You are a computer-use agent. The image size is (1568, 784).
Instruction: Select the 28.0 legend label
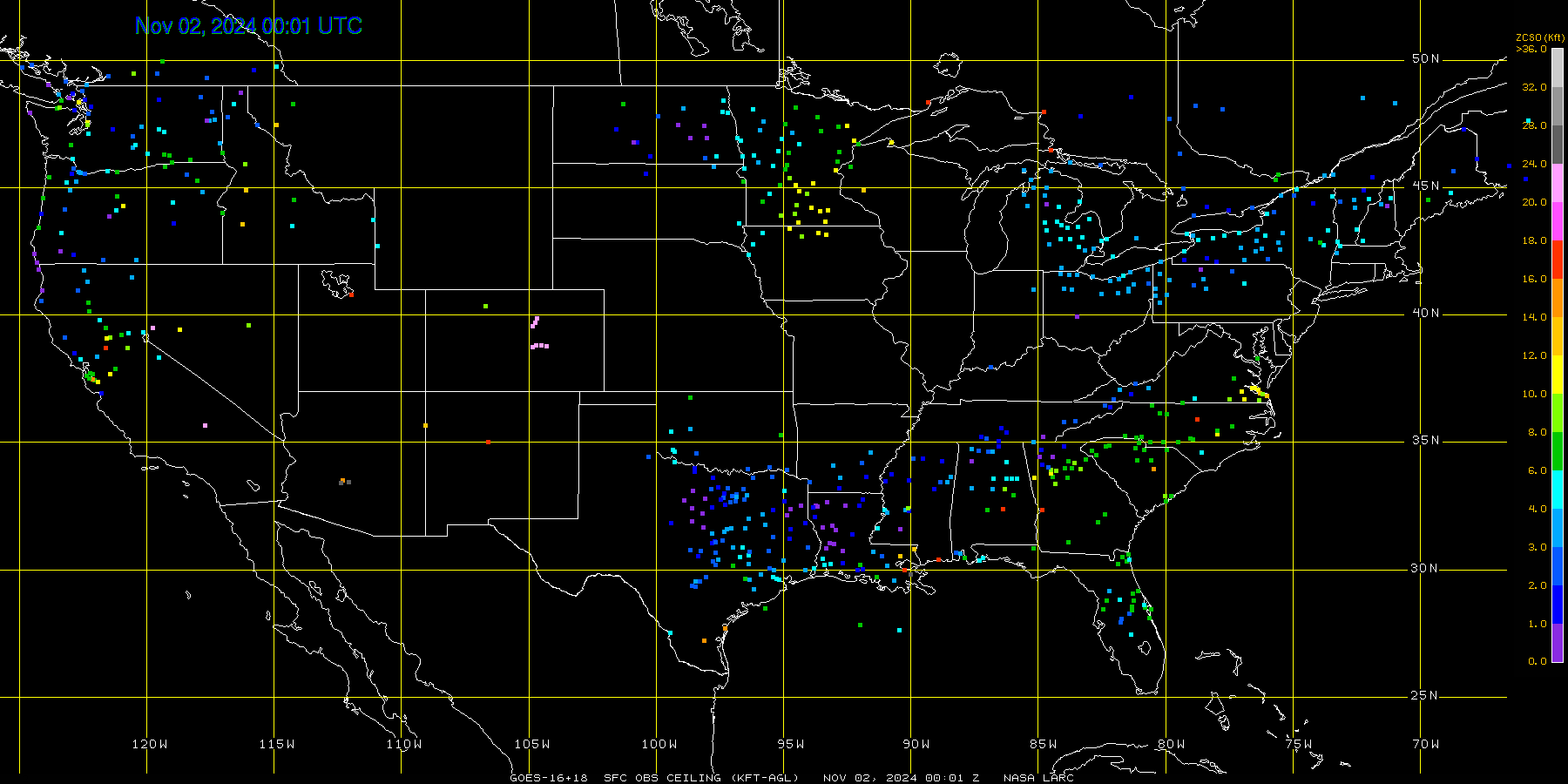click(1534, 125)
